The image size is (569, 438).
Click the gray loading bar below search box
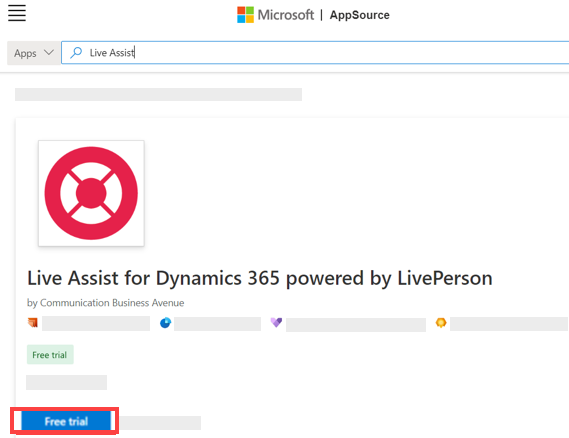158,94
